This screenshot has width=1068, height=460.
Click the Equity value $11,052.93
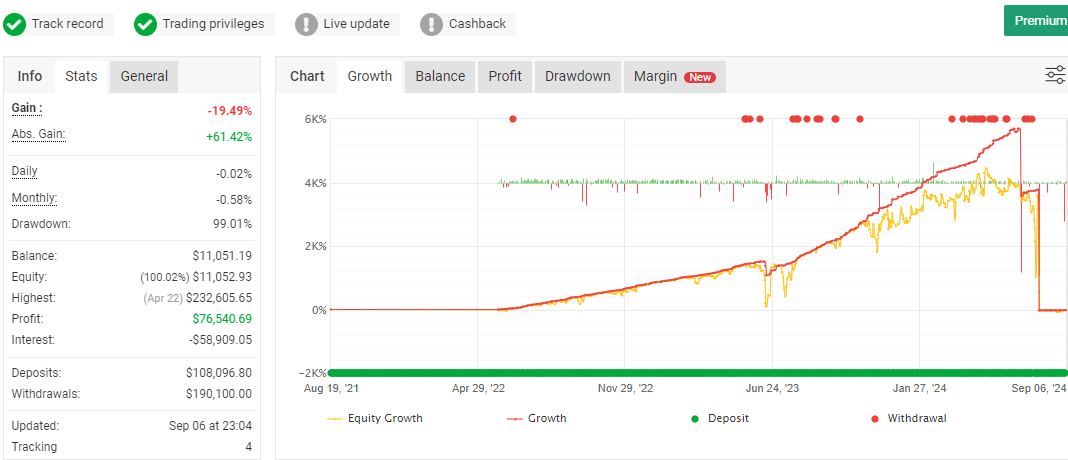pyautogui.click(x=223, y=277)
